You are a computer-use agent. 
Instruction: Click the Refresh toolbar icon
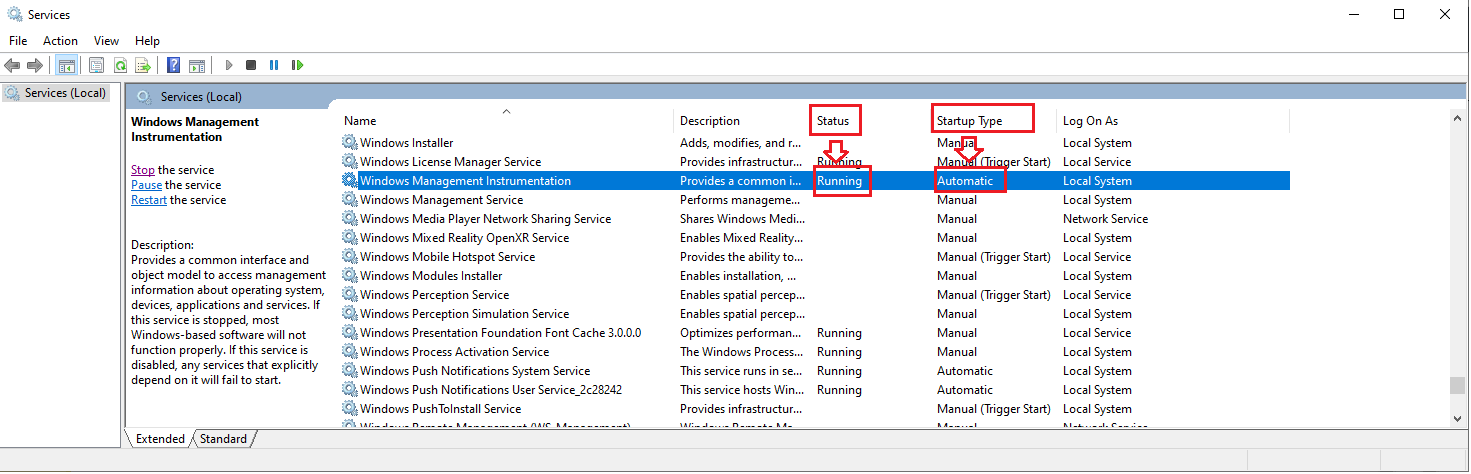tap(119, 65)
